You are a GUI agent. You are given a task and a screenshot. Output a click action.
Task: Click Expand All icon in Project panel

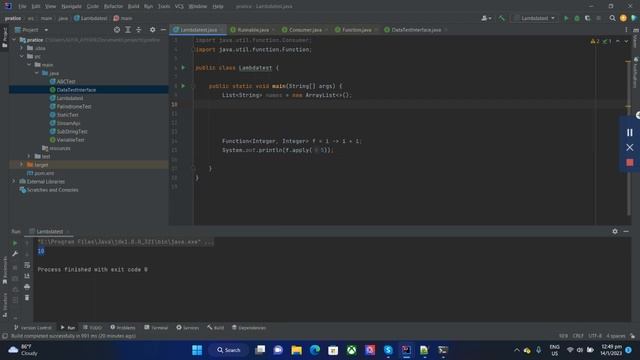point(128,30)
